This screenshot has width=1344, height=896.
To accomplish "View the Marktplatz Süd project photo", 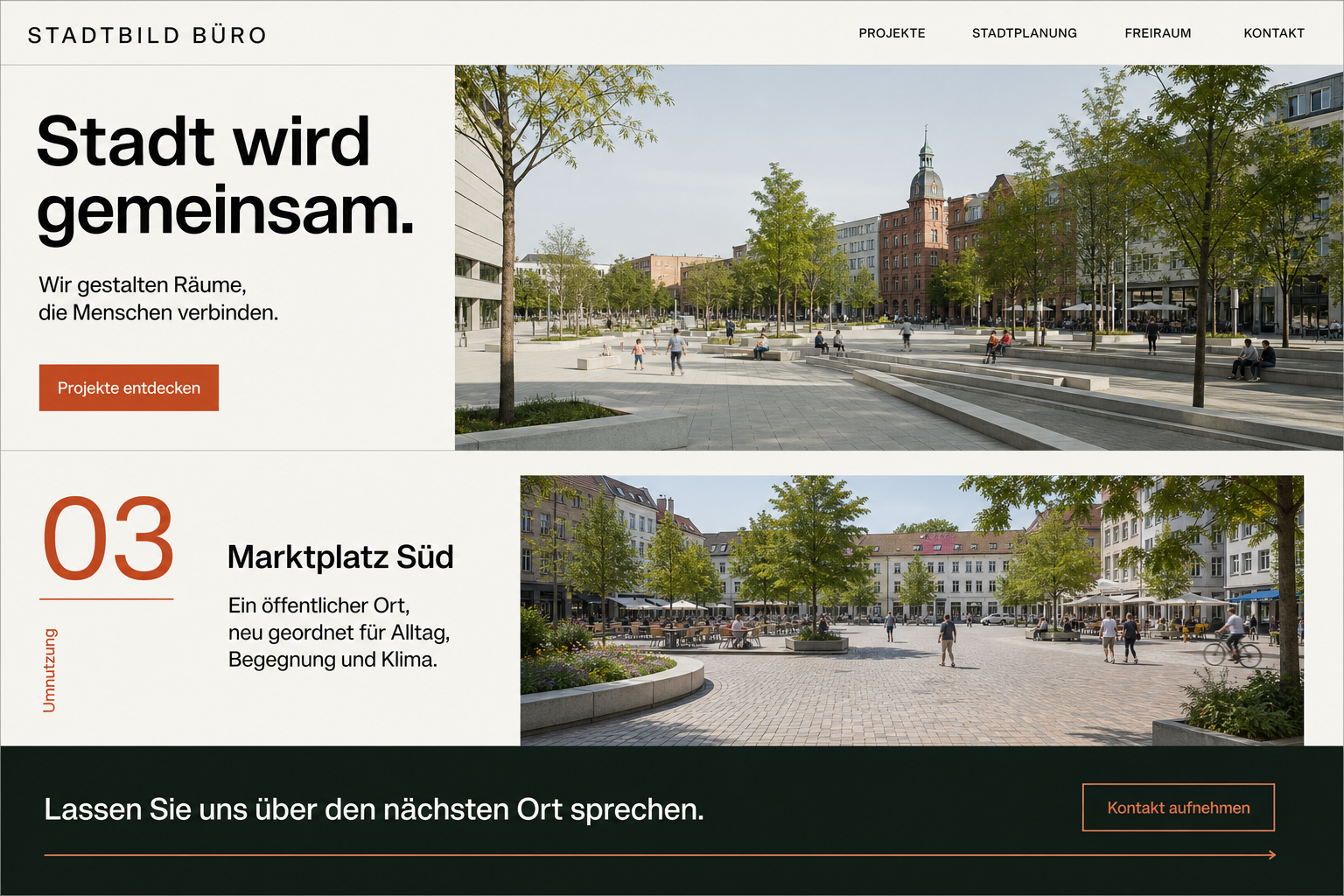I will (912, 611).
